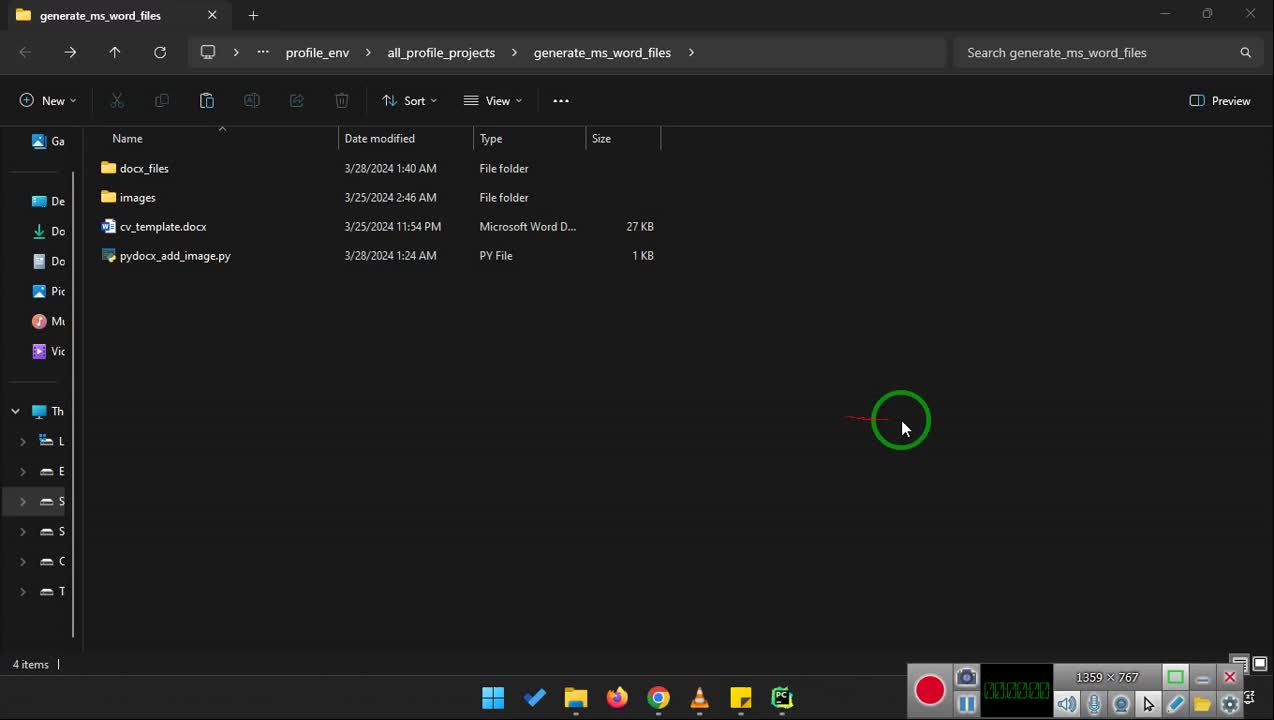Launch VLC media player from taskbar

[x=700, y=698]
